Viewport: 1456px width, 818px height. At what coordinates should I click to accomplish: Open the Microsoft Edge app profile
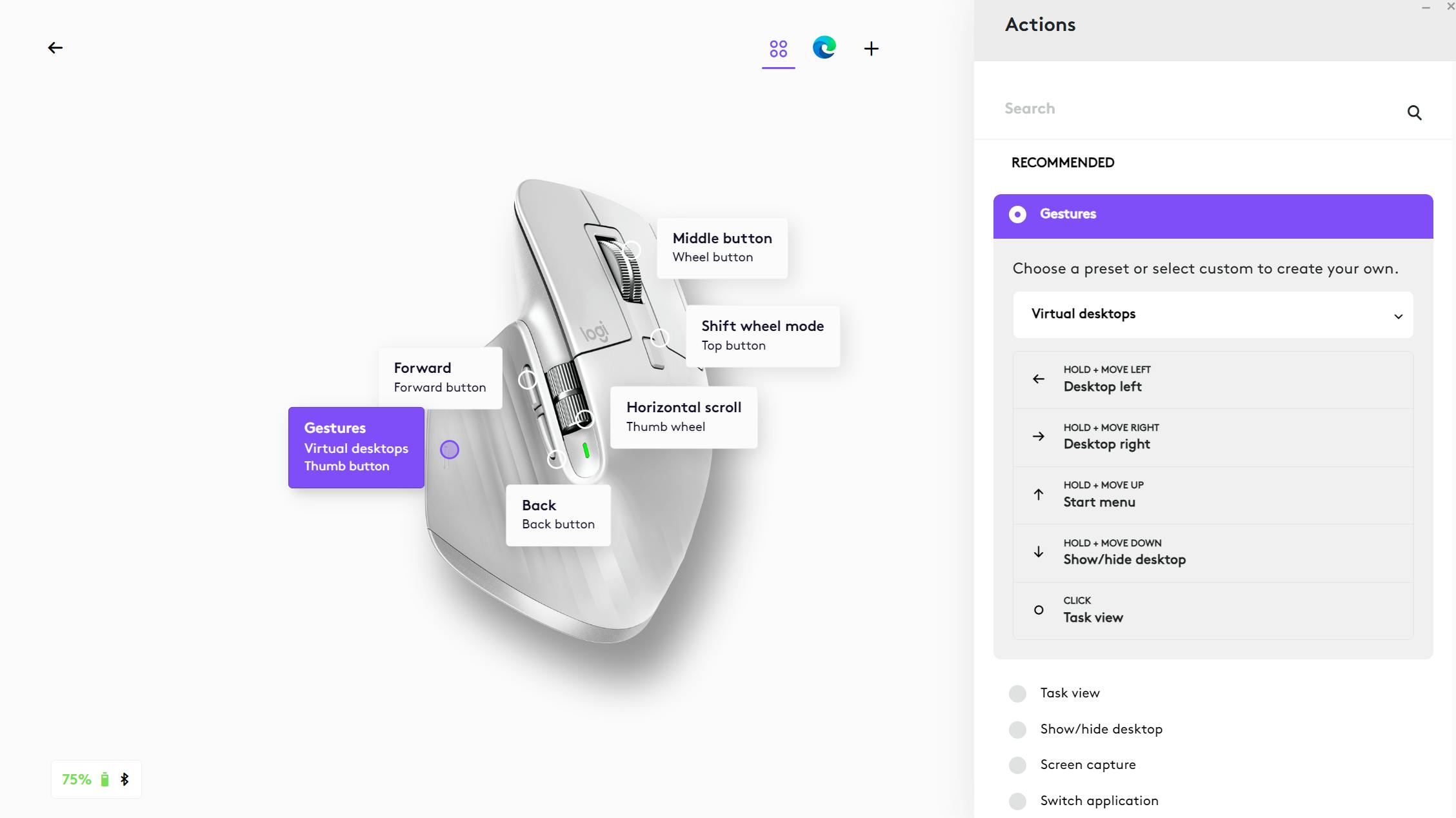824,48
